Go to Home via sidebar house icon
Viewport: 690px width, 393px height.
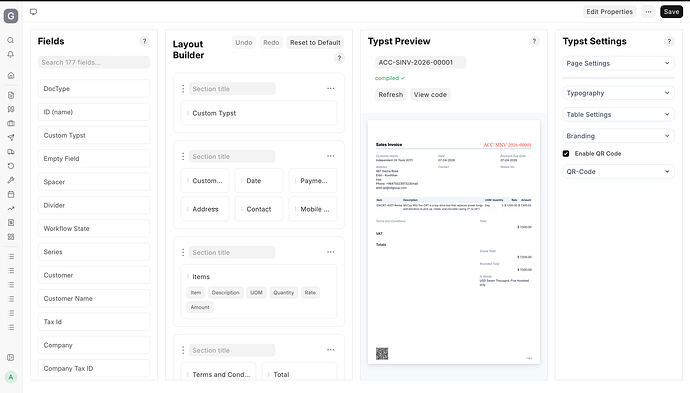[x=11, y=75]
